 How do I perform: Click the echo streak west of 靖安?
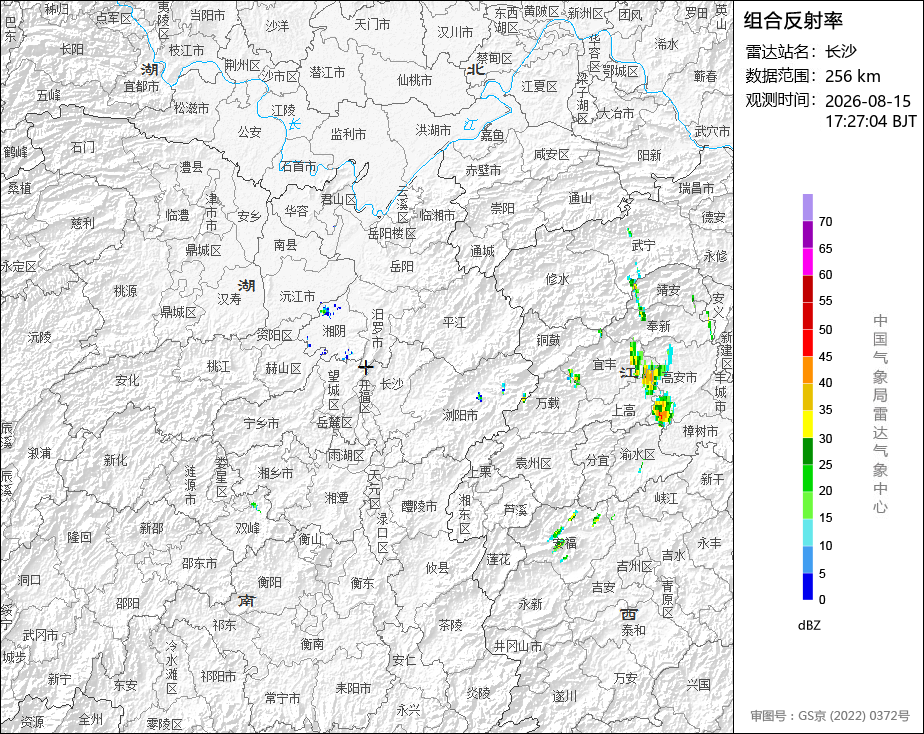637,297
